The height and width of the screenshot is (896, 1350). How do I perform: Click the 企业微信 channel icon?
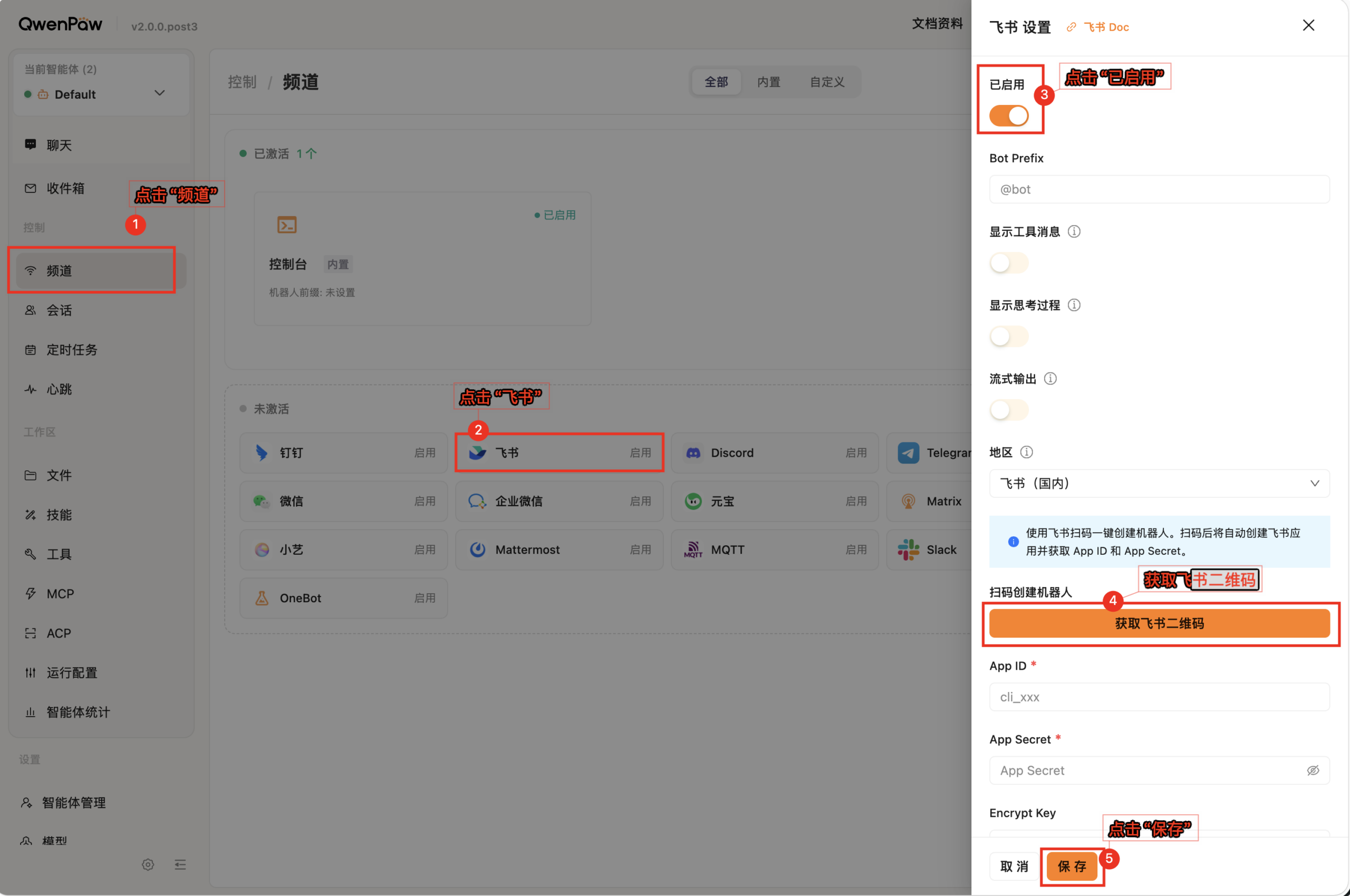478,502
